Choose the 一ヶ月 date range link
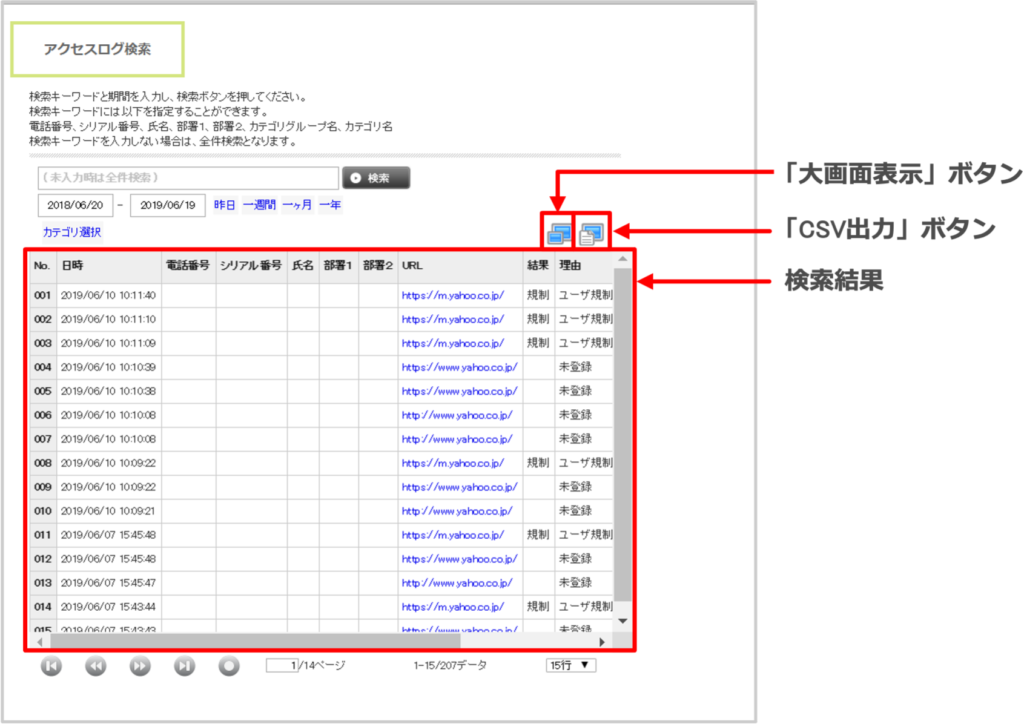The height and width of the screenshot is (724, 1024). click(x=297, y=205)
